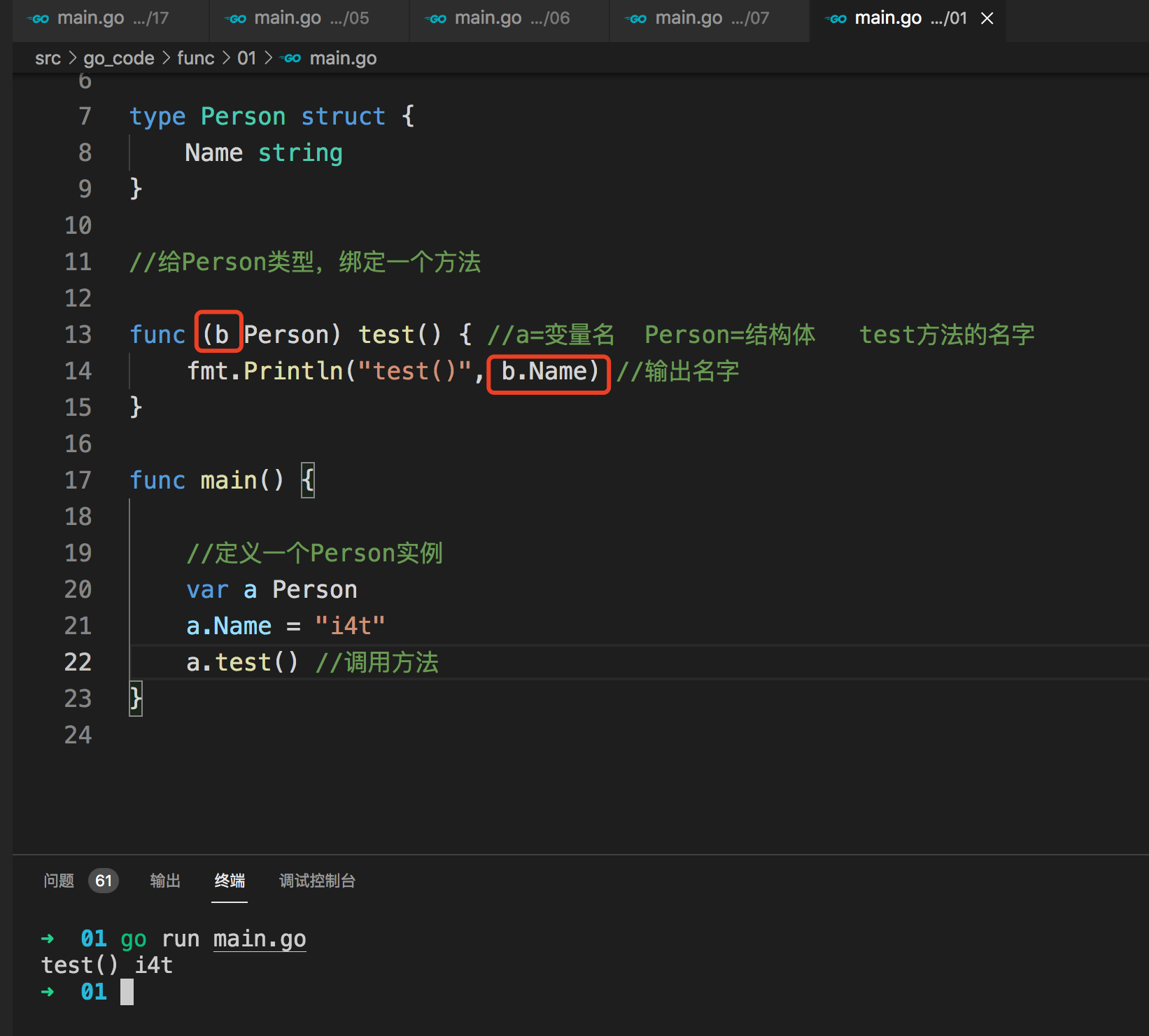The width and height of the screenshot is (1149, 1036).
Task: Expand the go_code breadcrumb segment
Action: (119, 58)
